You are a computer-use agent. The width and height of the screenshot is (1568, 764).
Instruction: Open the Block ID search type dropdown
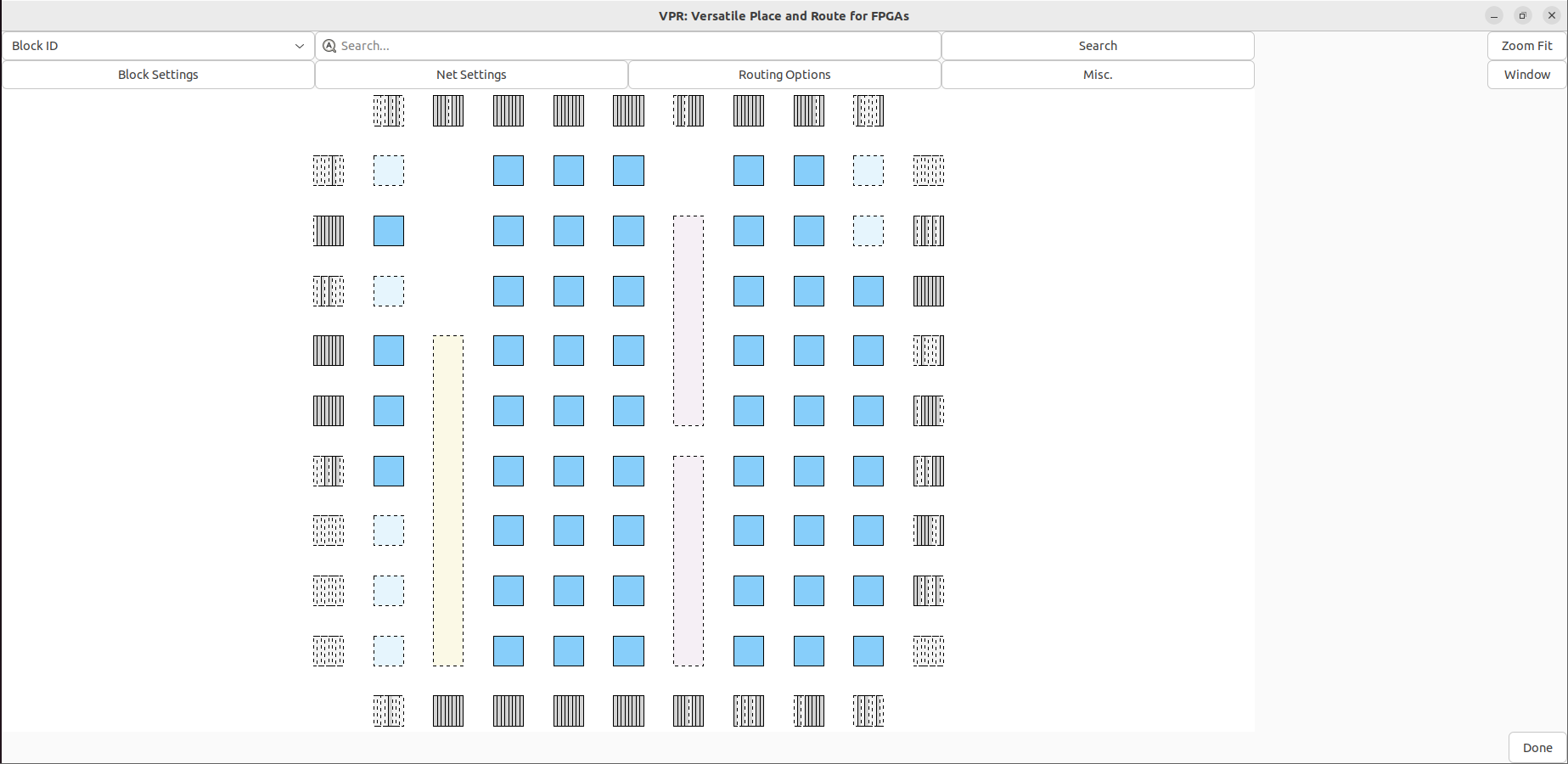click(x=158, y=46)
